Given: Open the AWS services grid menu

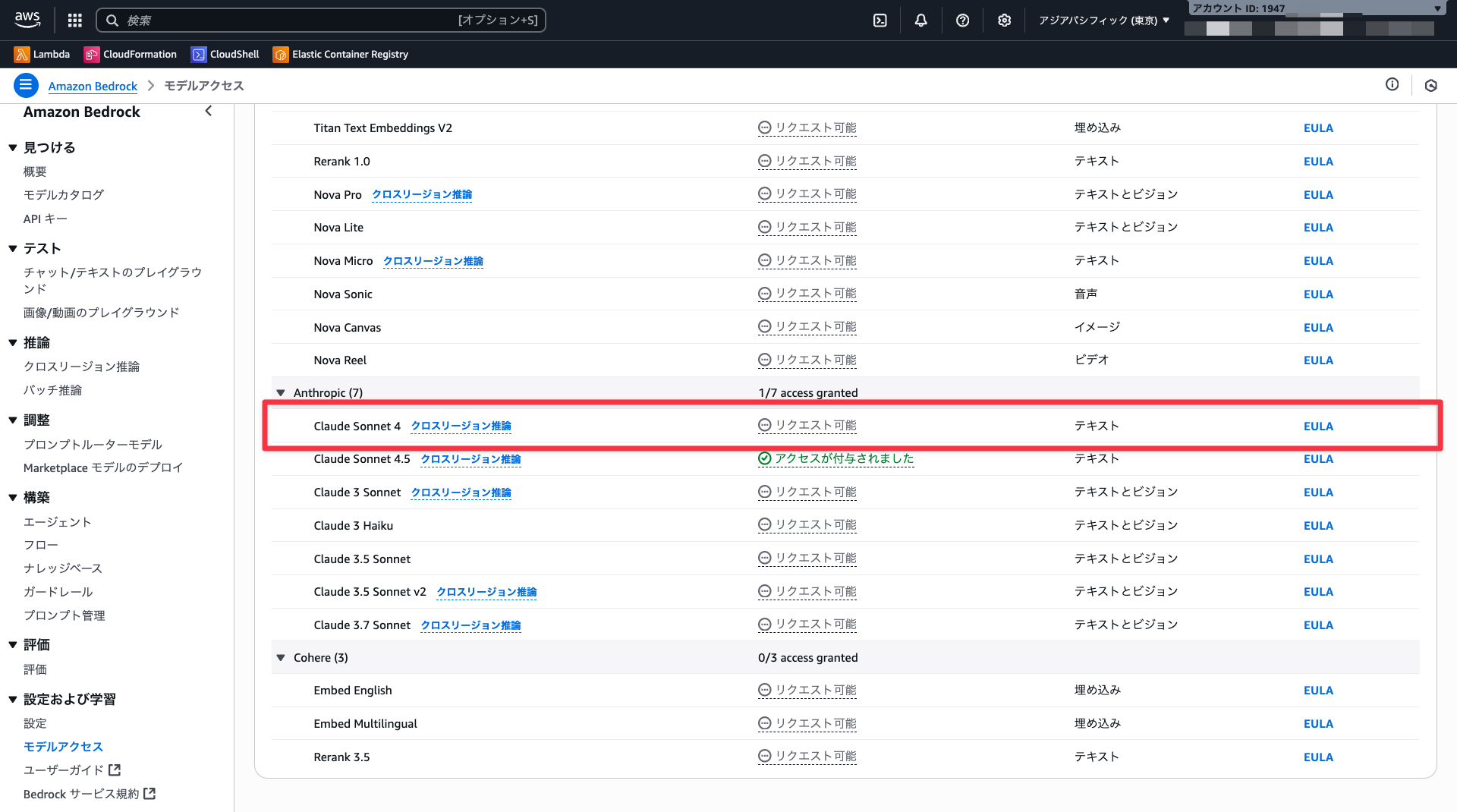Looking at the screenshot, I should pyautogui.click(x=74, y=20).
